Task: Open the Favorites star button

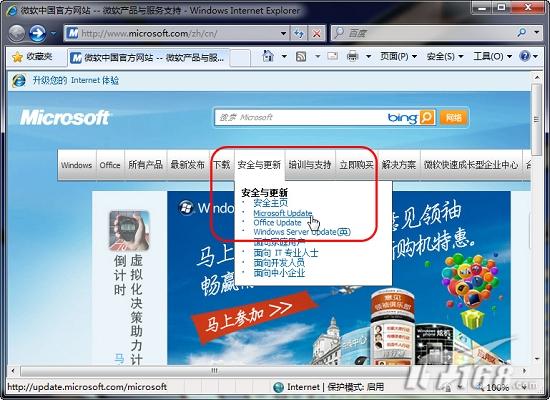Action: pos(33,56)
